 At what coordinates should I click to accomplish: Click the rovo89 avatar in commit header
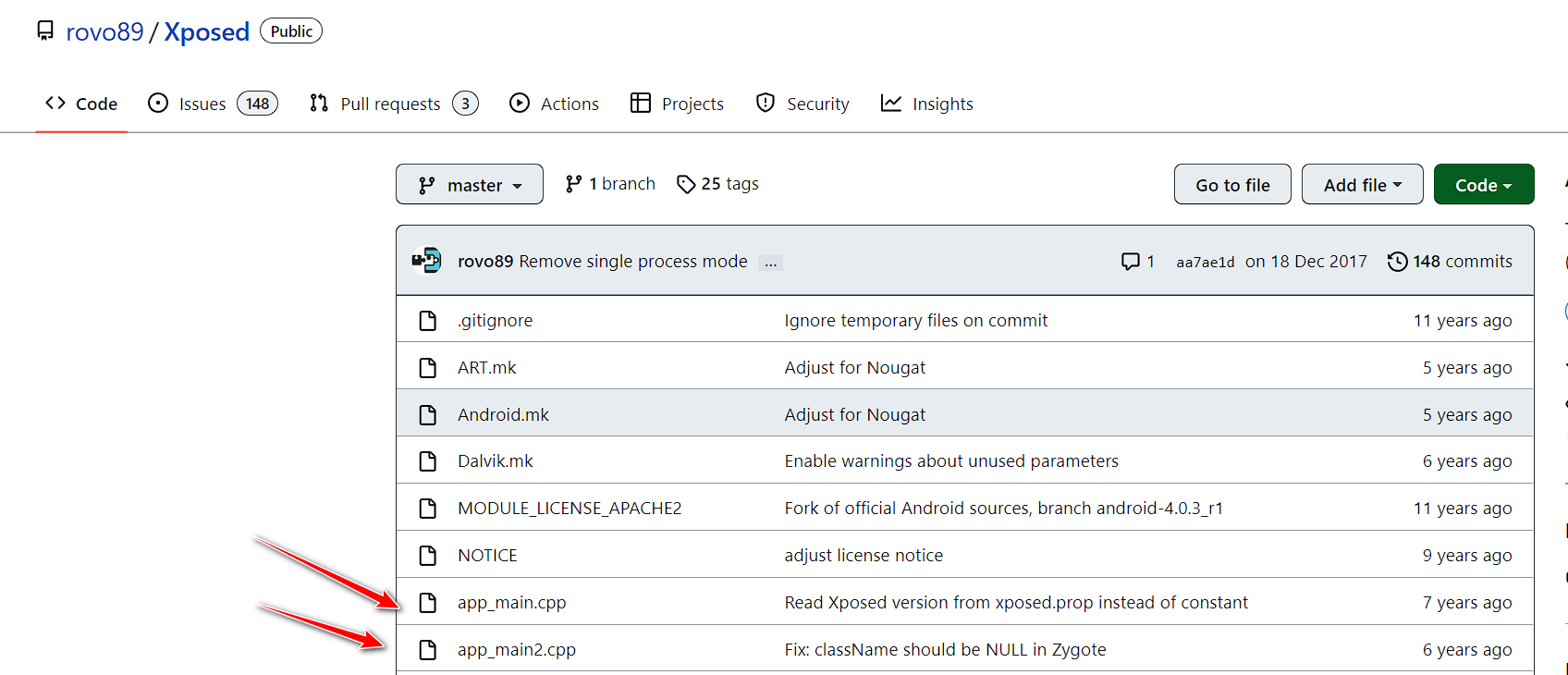[427, 261]
